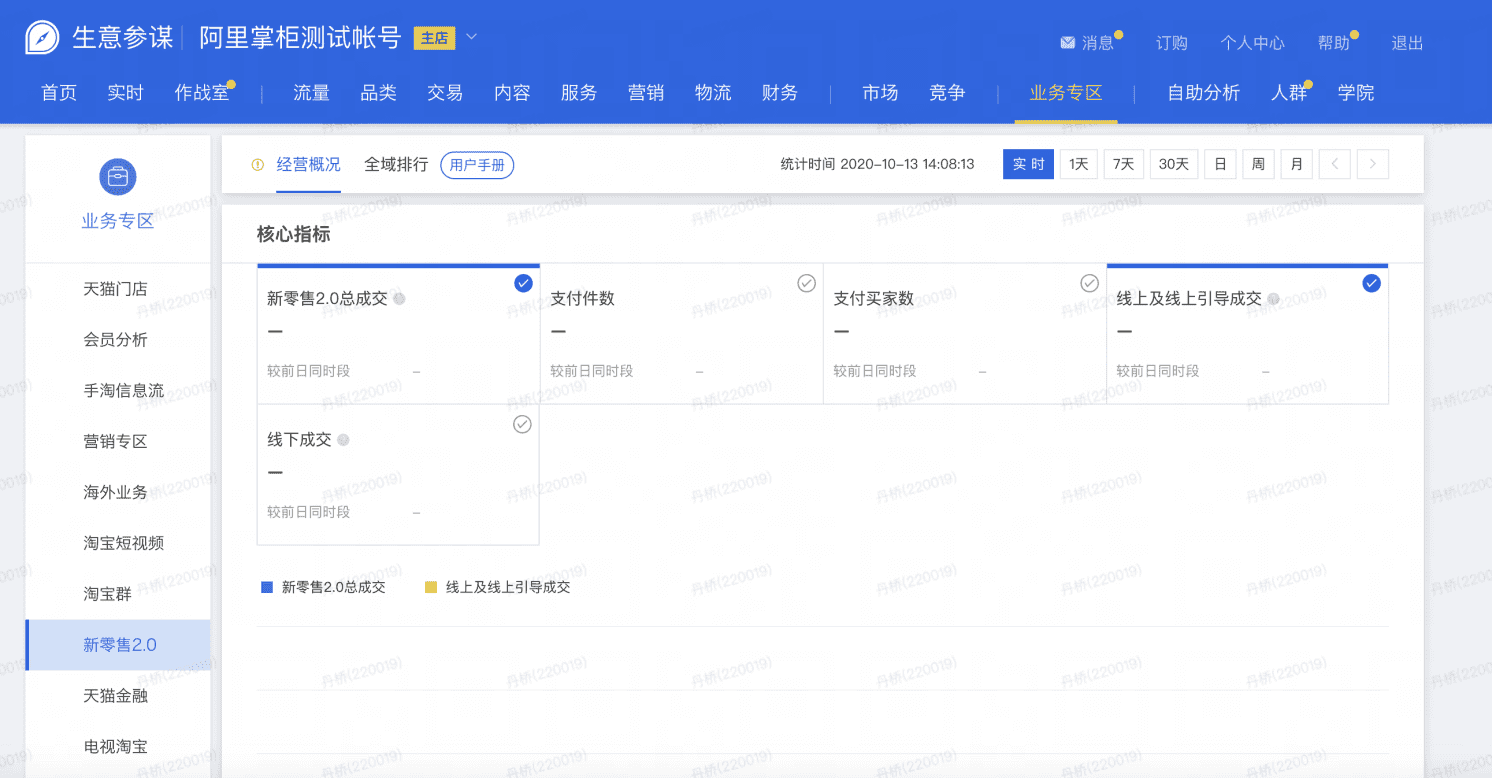Toggle blue 新零售2.0总成交 legend swatch

[x=267, y=588]
